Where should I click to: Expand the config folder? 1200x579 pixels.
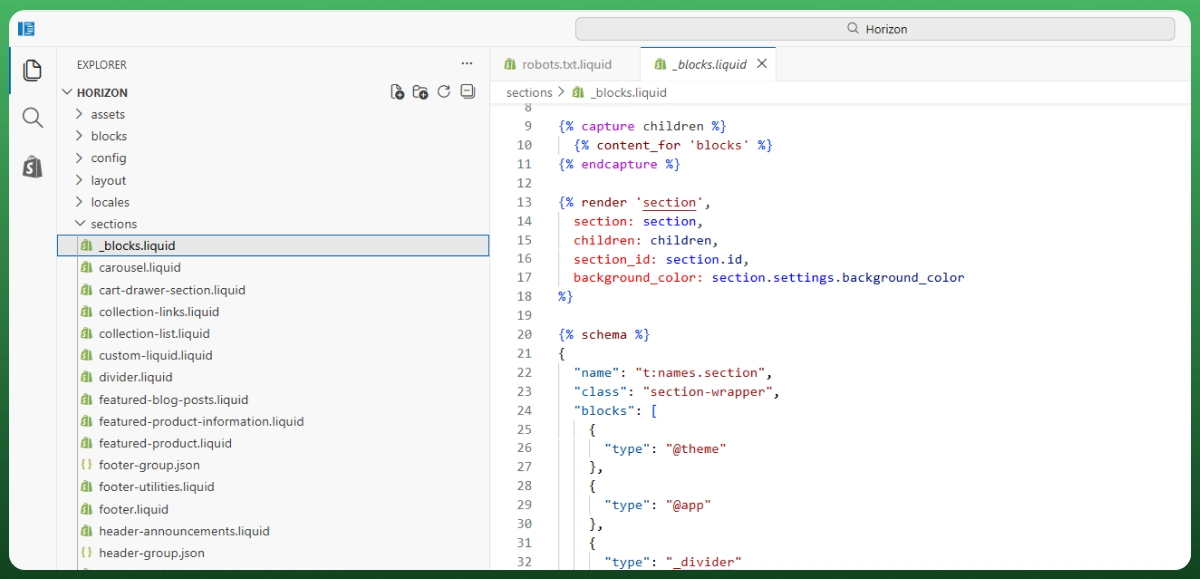[80, 158]
